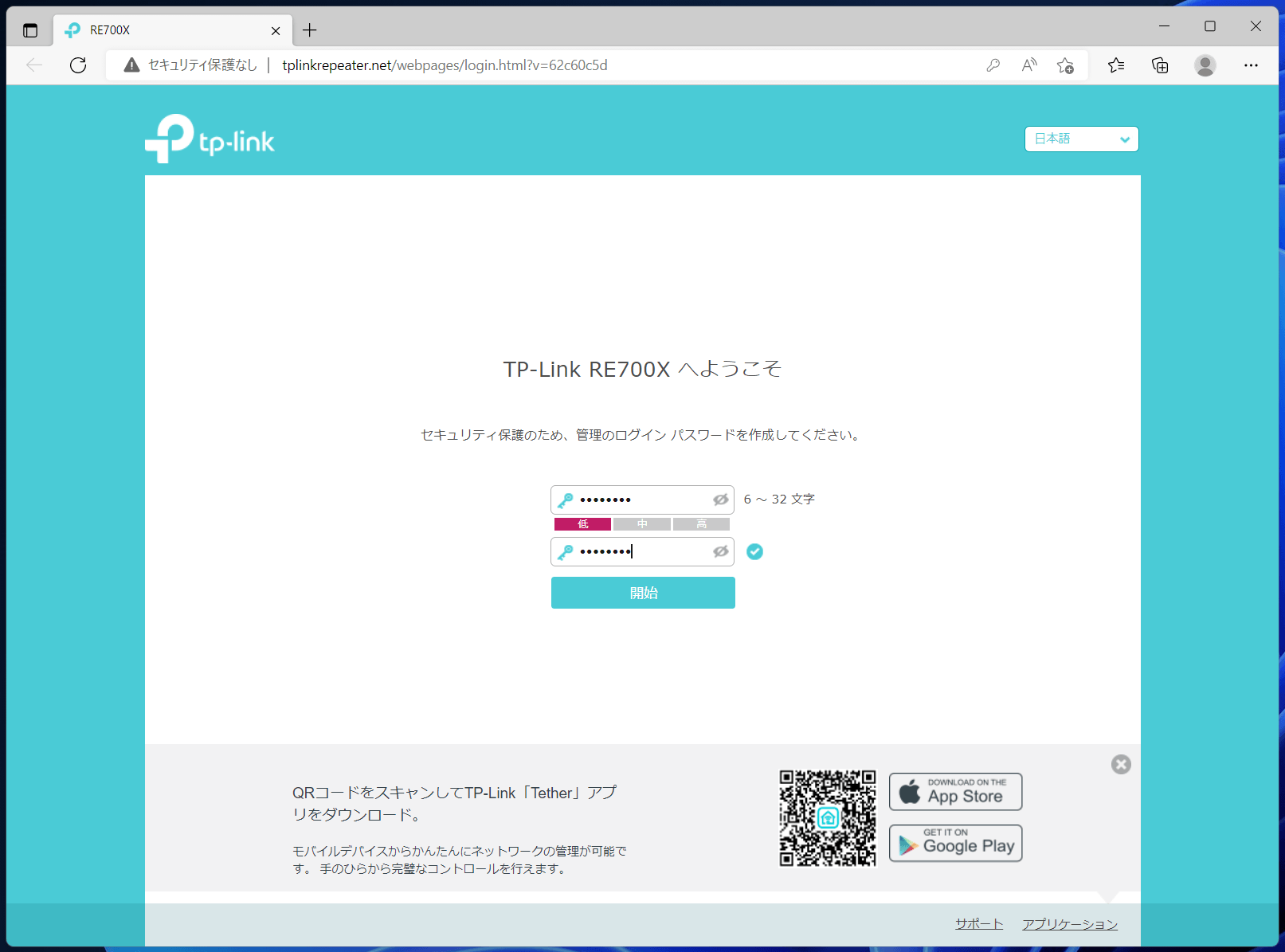Screen dimensions: 1285x952
Task: Add this page to favorites
Action: point(1065,65)
